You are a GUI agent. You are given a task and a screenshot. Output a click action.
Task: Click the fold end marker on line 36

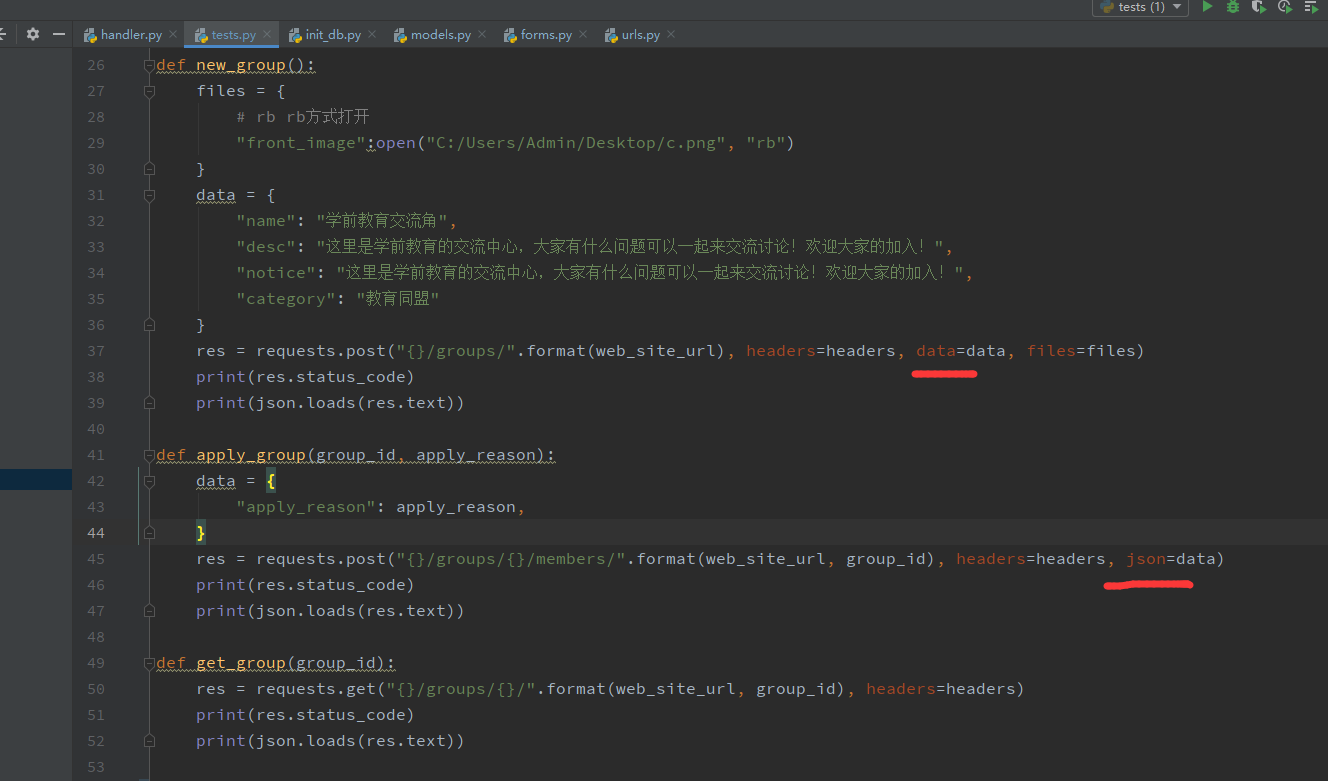[149, 325]
